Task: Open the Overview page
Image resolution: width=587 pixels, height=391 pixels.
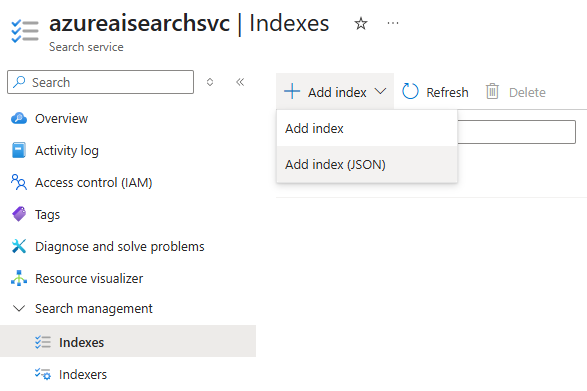Action: pyautogui.click(x=61, y=119)
